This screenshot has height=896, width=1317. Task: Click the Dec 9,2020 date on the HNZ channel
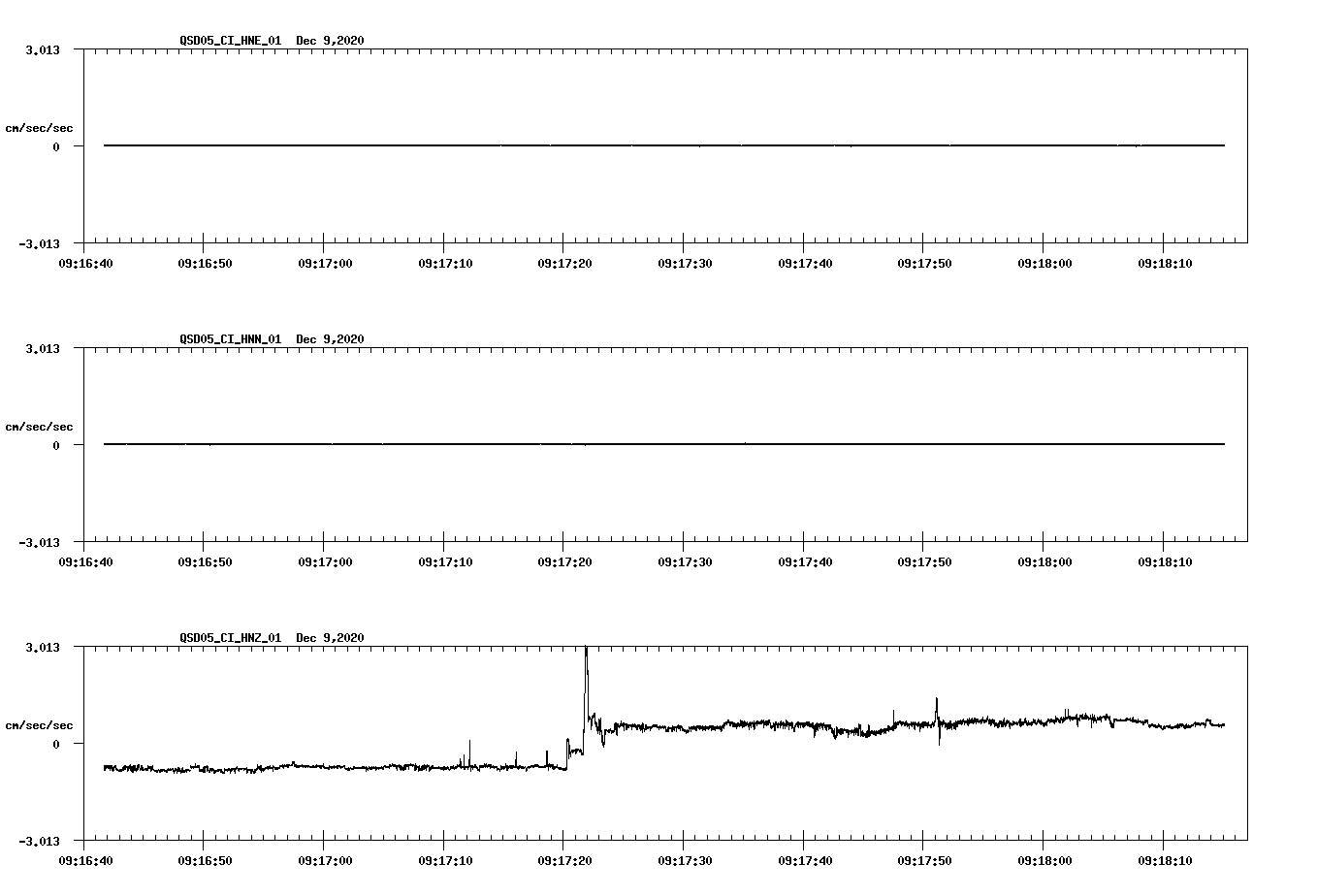330,638
